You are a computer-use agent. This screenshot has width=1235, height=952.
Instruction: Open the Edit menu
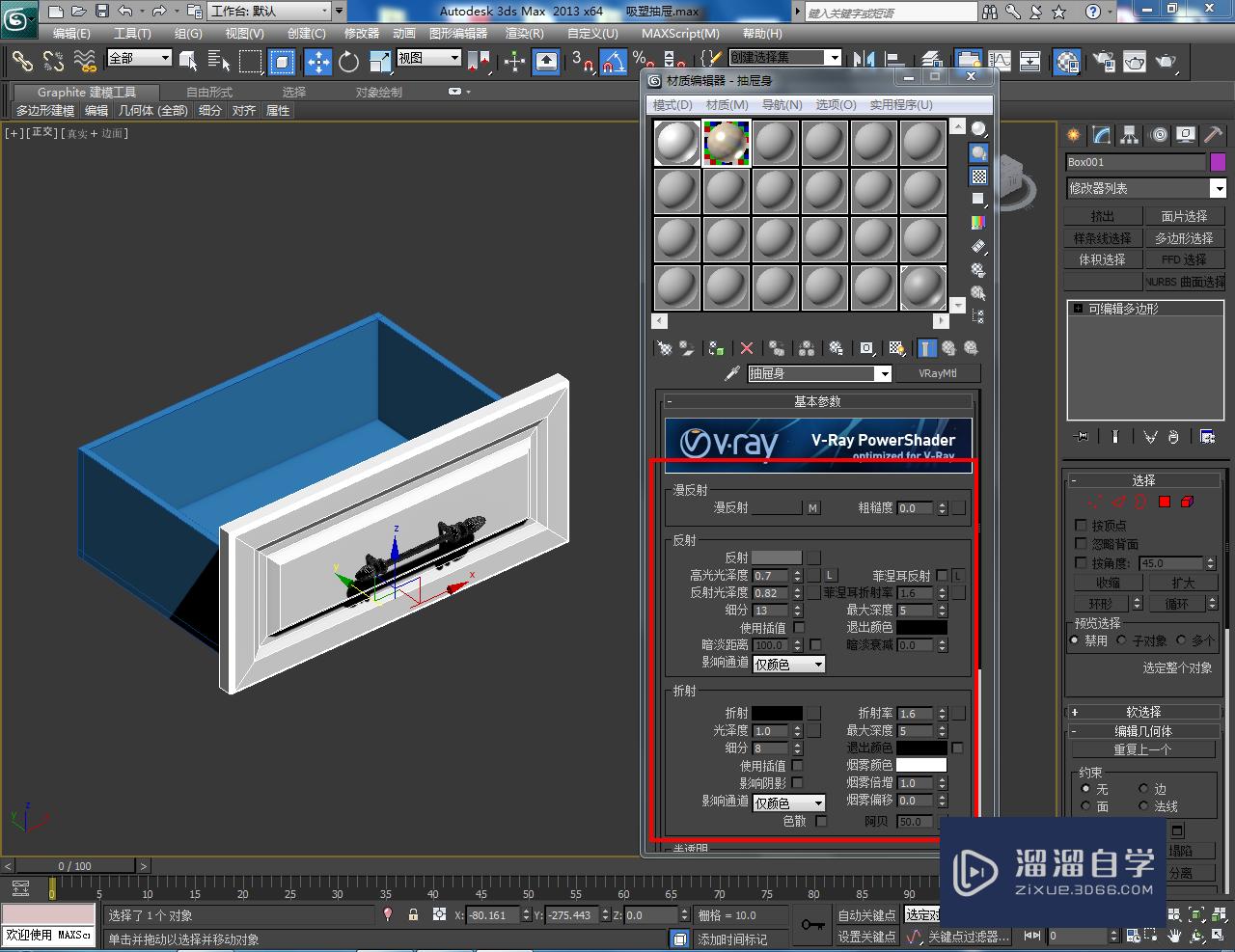[71, 33]
